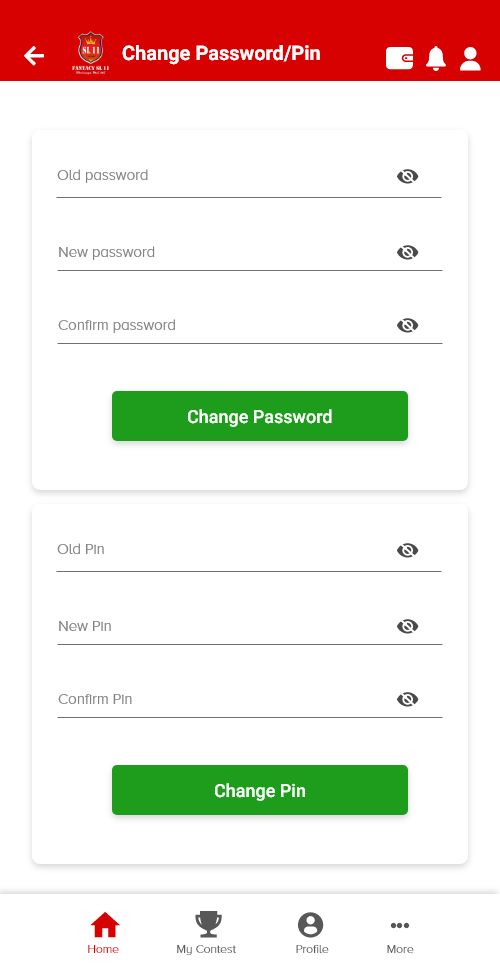Reveal the Confirm Pin entry
This screenshot has width=500, height=980.
tap(408, 699)
